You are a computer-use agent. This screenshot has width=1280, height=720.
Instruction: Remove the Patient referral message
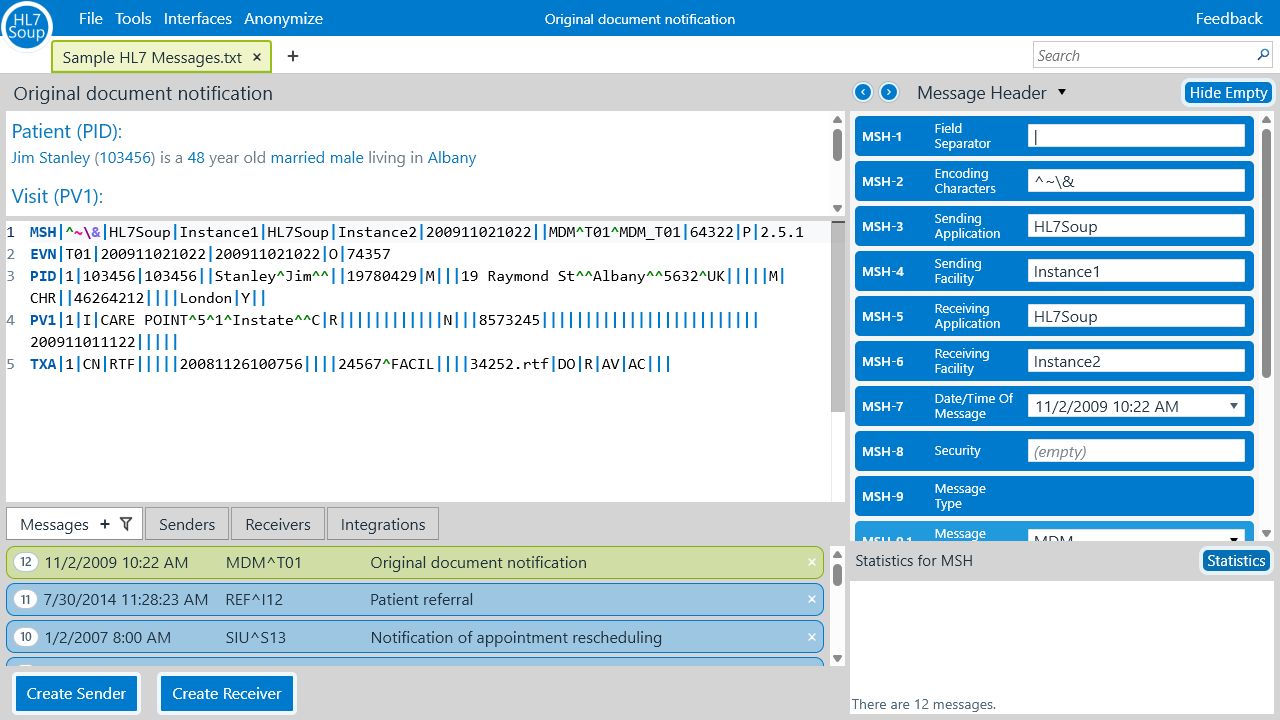tap(812, 600)
